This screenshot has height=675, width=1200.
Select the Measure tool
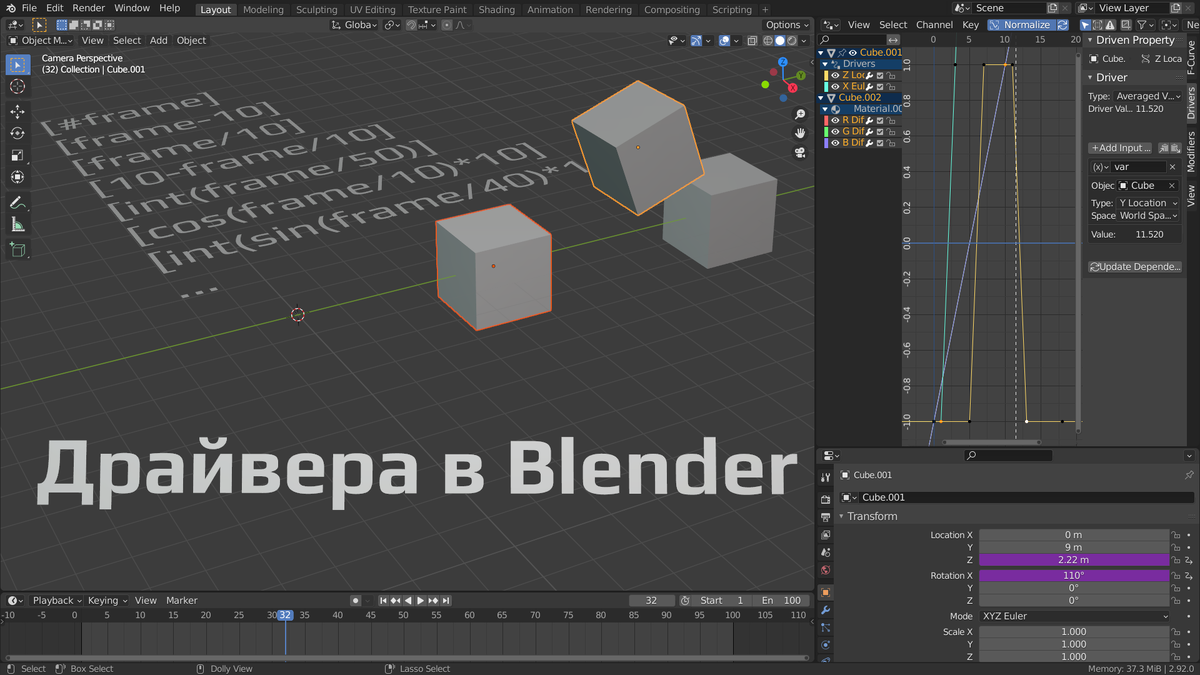pyautogui.click(x=17, y=225)
